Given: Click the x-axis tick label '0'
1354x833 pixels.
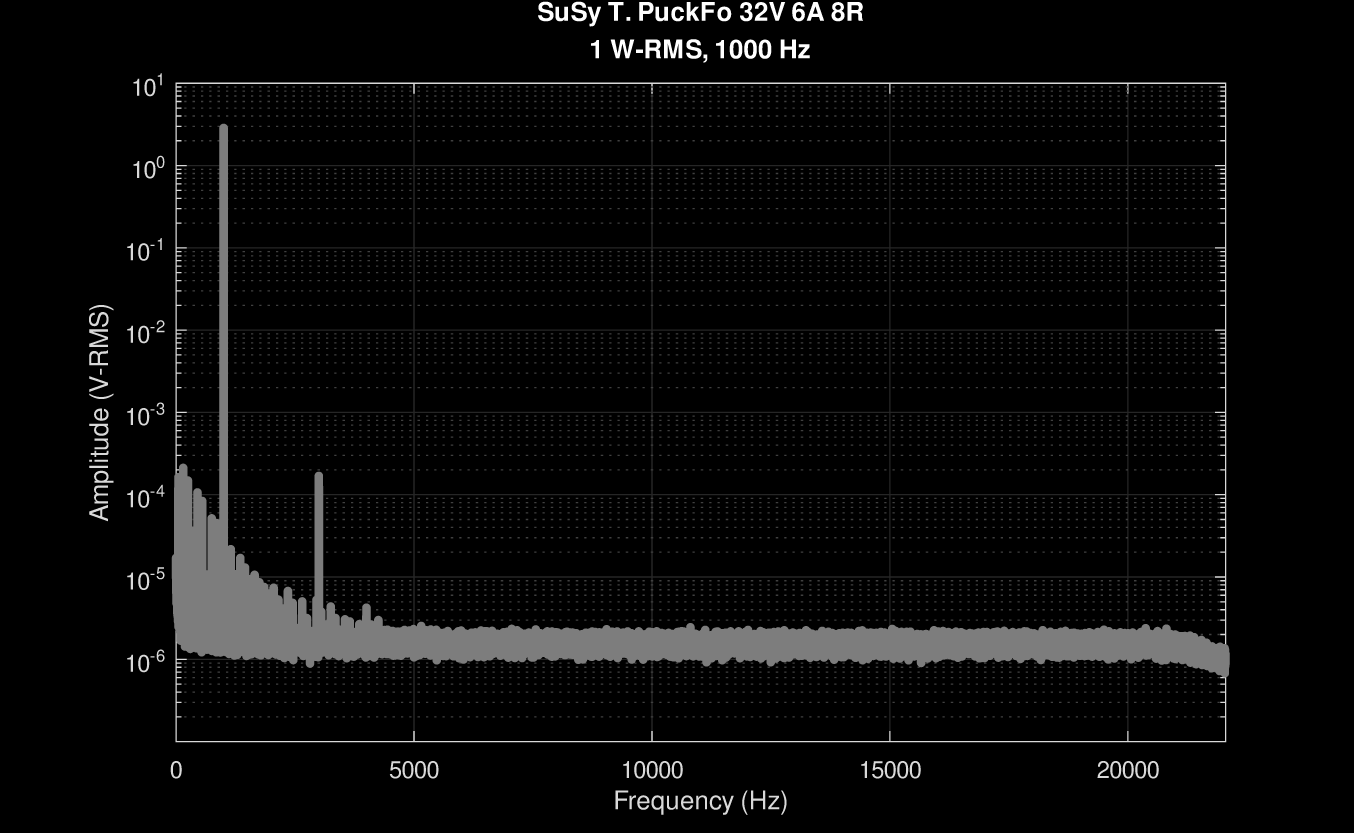Looking at the screenshot, I should click(x=176, y=771).
